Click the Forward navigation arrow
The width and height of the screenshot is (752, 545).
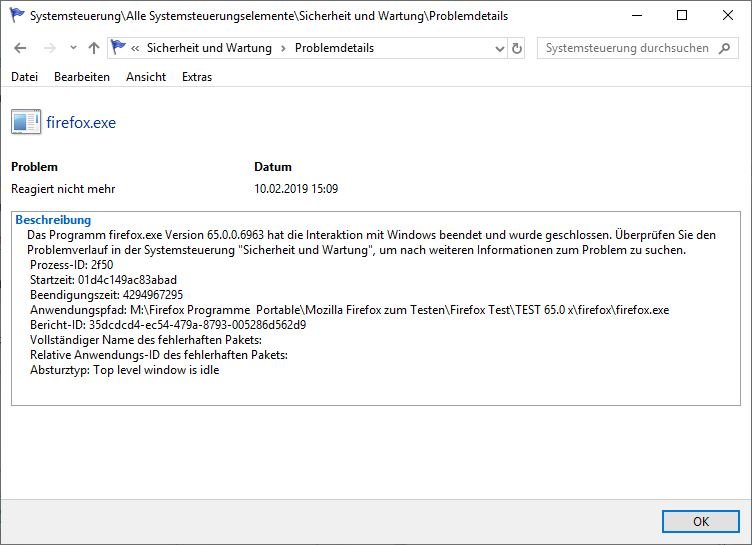(47, 48)
